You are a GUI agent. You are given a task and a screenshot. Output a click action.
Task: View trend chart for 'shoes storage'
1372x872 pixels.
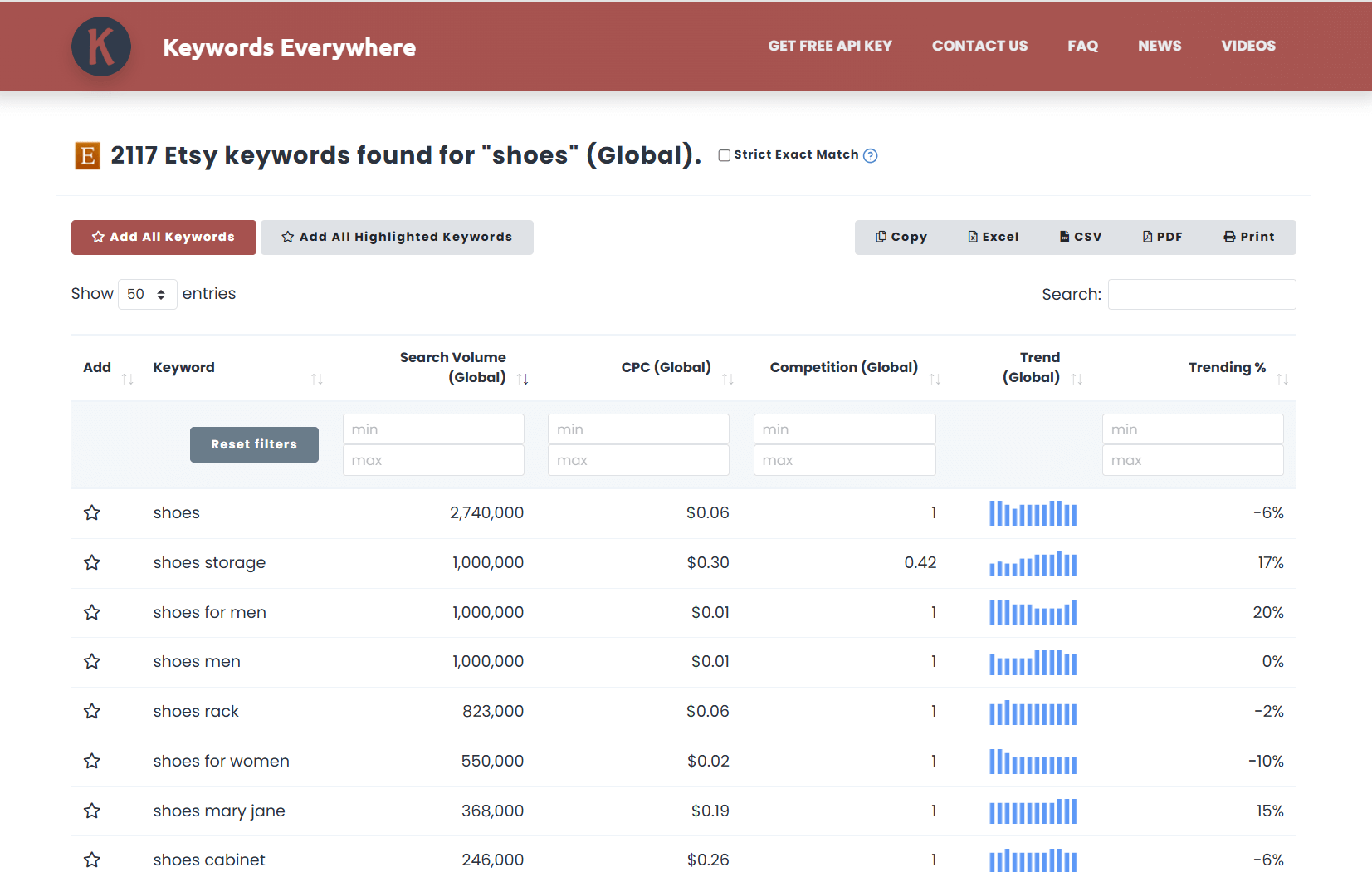tap(1033, 563)
